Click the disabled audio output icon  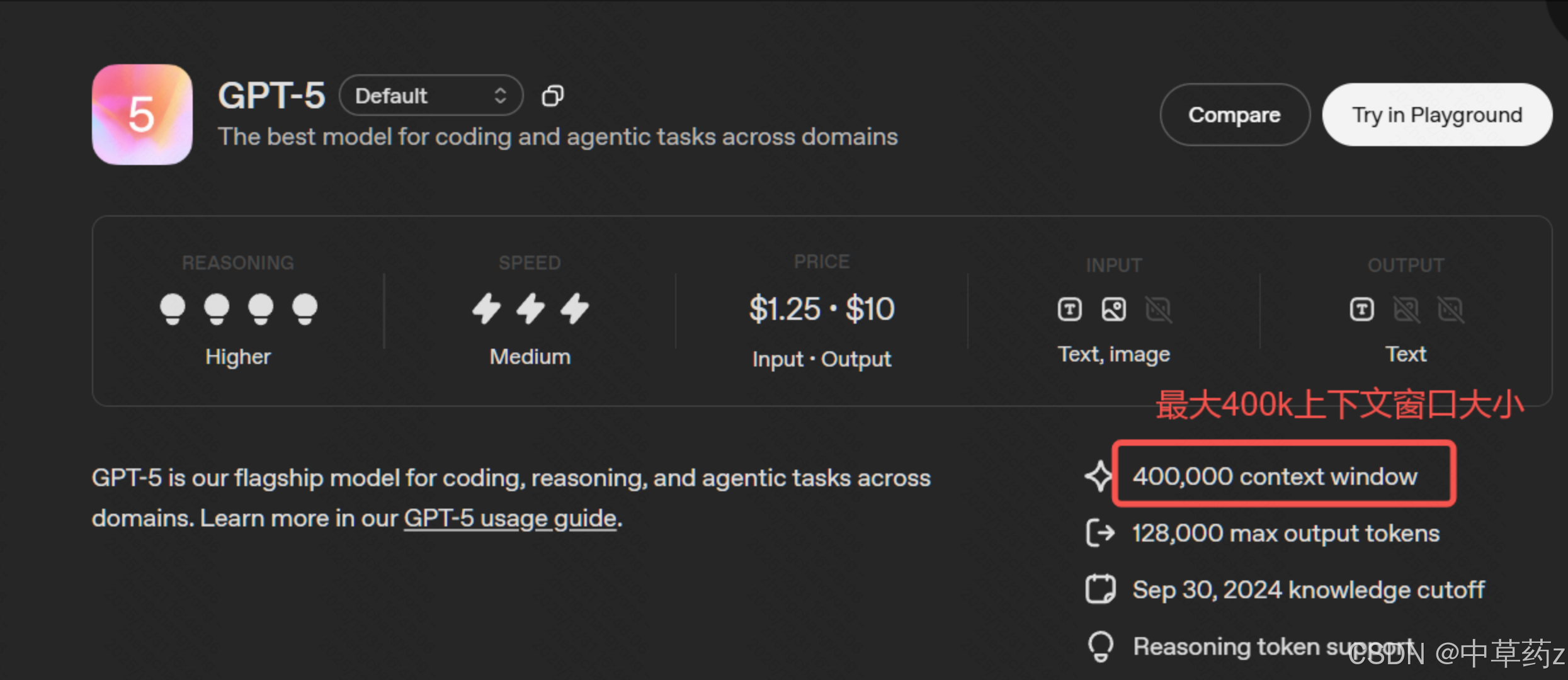(x=1451, y=309)
